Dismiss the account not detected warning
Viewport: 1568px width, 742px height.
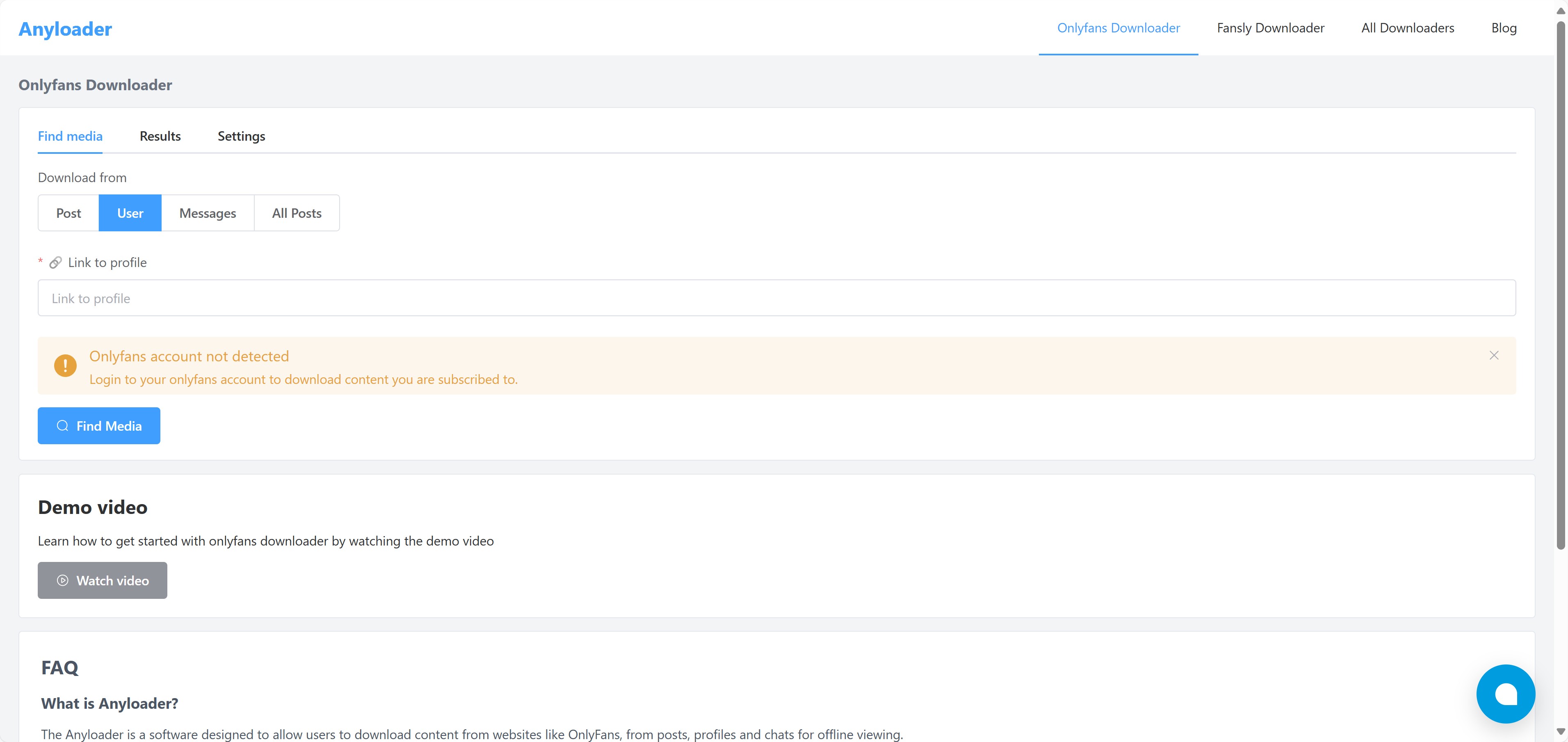pyautogui.click(x=1494, y=356)
